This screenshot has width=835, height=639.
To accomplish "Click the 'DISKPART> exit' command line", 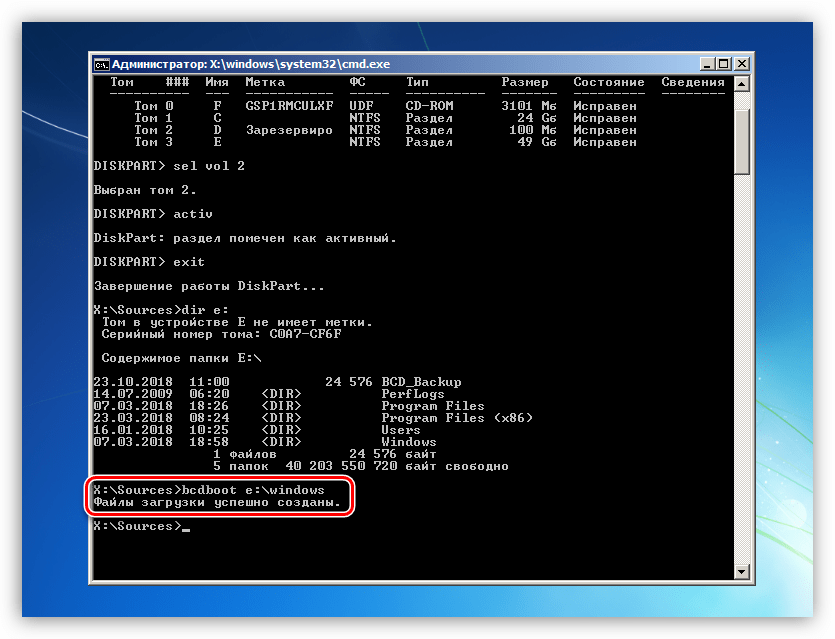I will [149, 262].
